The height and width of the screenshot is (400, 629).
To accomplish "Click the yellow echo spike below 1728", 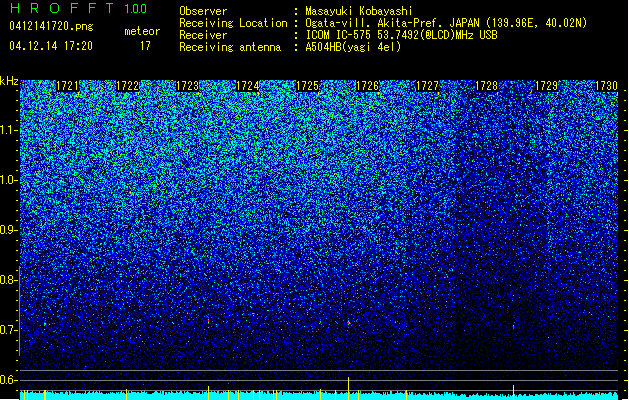I will coord(513,392).
